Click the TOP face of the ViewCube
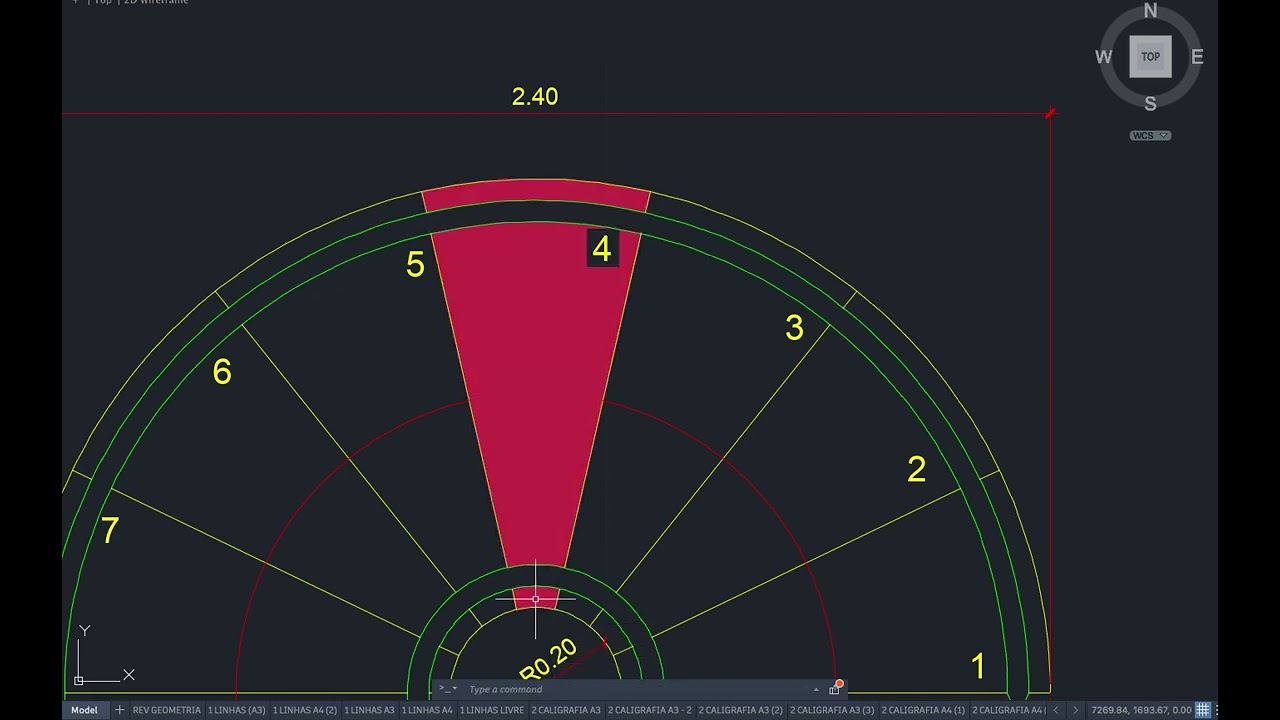 (1150, 57)
